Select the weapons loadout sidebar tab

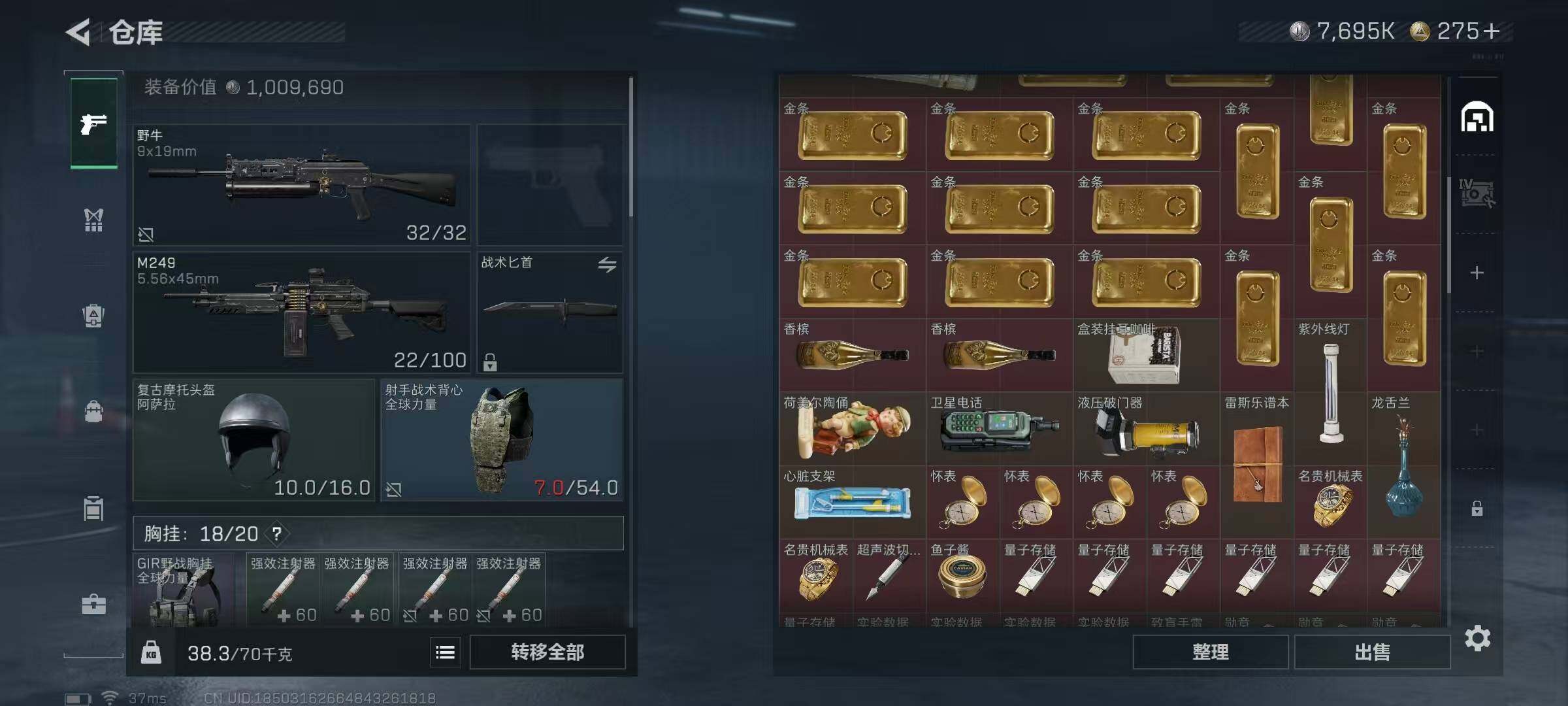point(94,123)
